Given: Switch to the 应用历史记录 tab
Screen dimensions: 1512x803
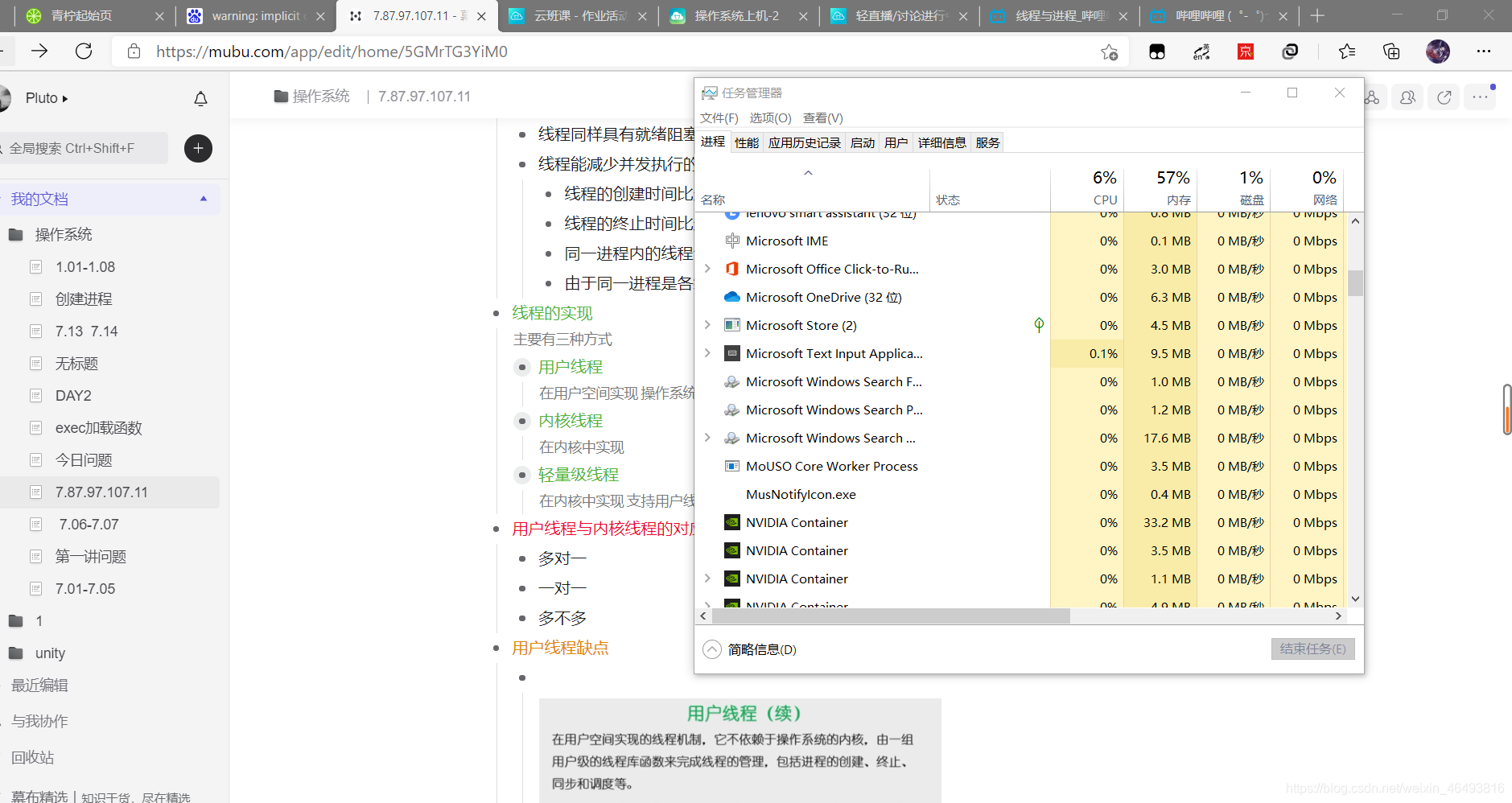Looking at the screenshot, I should coord(805,142).
